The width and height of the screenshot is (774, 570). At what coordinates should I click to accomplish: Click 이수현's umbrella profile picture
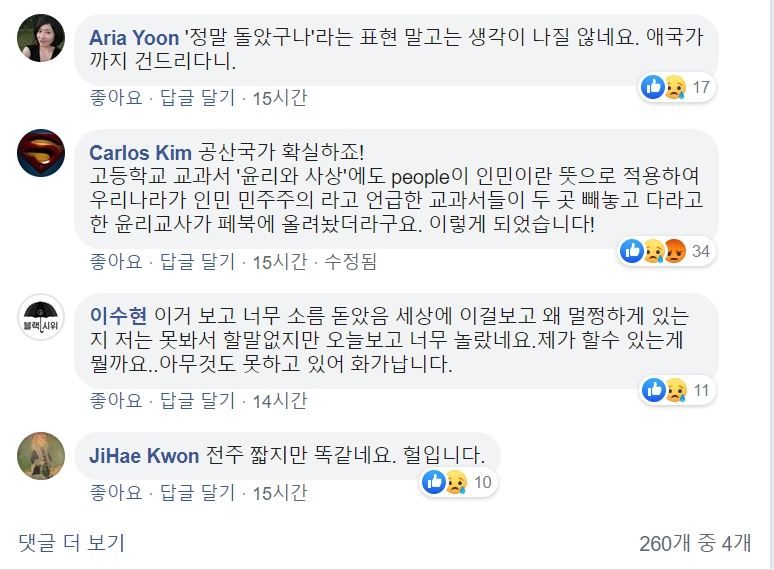[41, 318]
